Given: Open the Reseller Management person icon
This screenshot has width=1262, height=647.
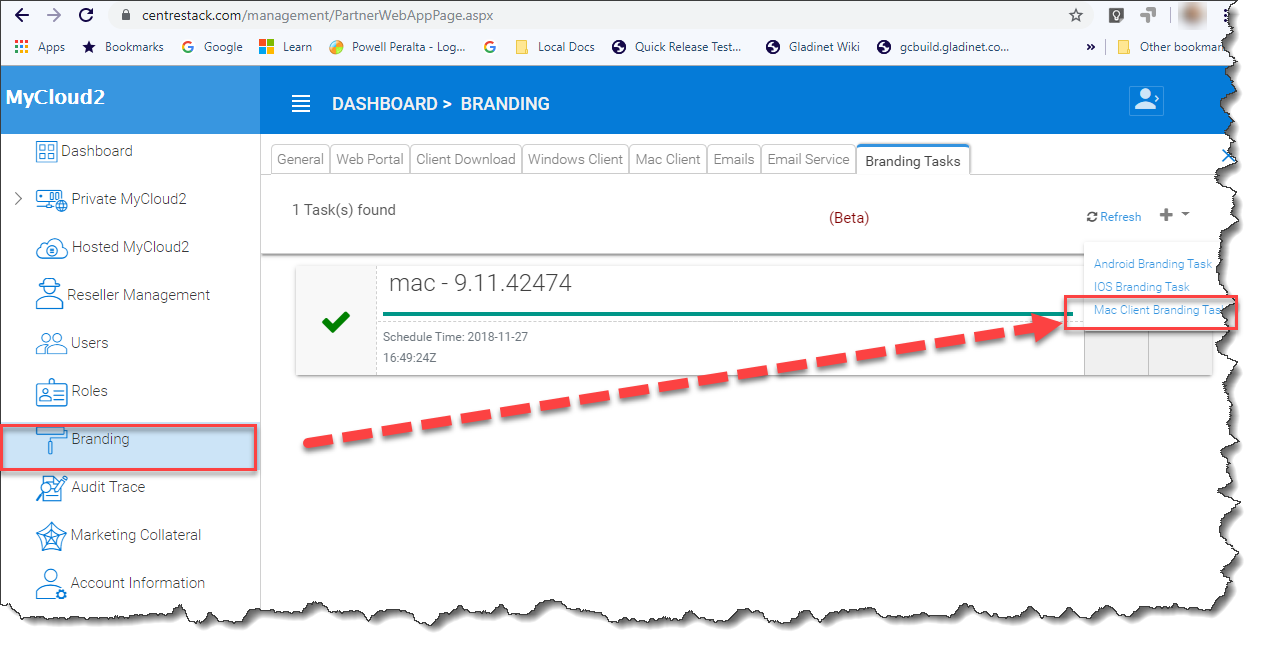Looking at the screenshot, I should click(x=49, y=295).
